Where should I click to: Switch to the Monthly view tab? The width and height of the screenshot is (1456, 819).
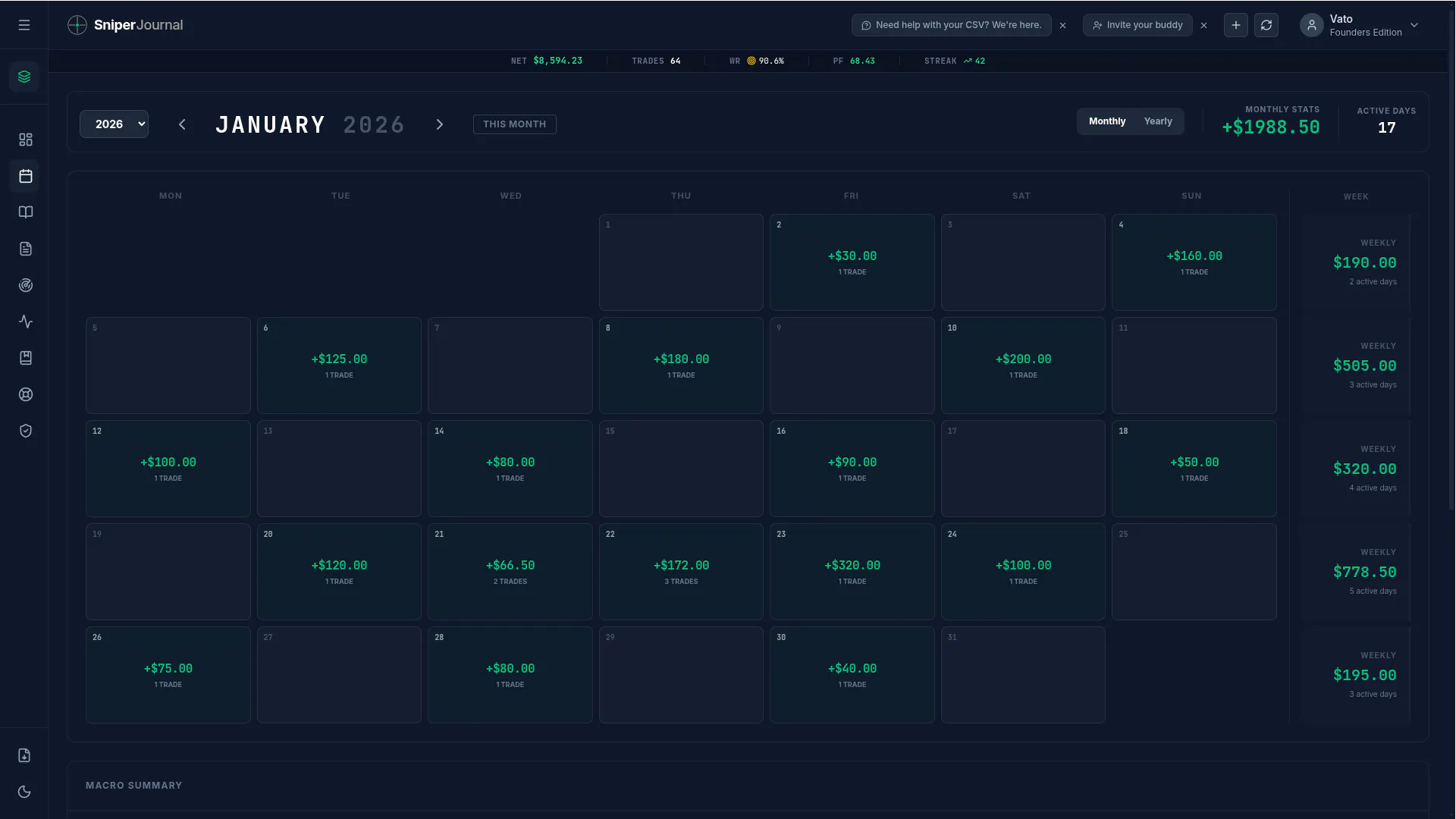tap(1107, 121)
